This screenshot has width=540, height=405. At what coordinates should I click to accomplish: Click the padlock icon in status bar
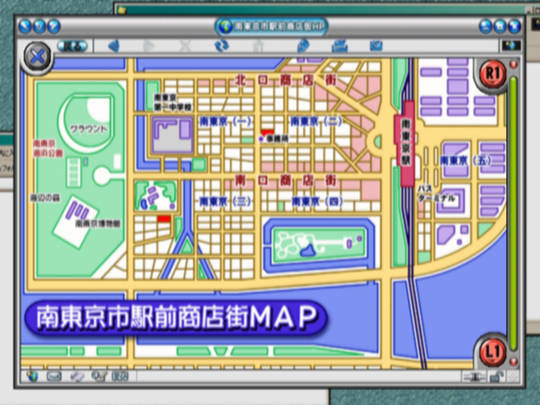[x=496, y=377]
